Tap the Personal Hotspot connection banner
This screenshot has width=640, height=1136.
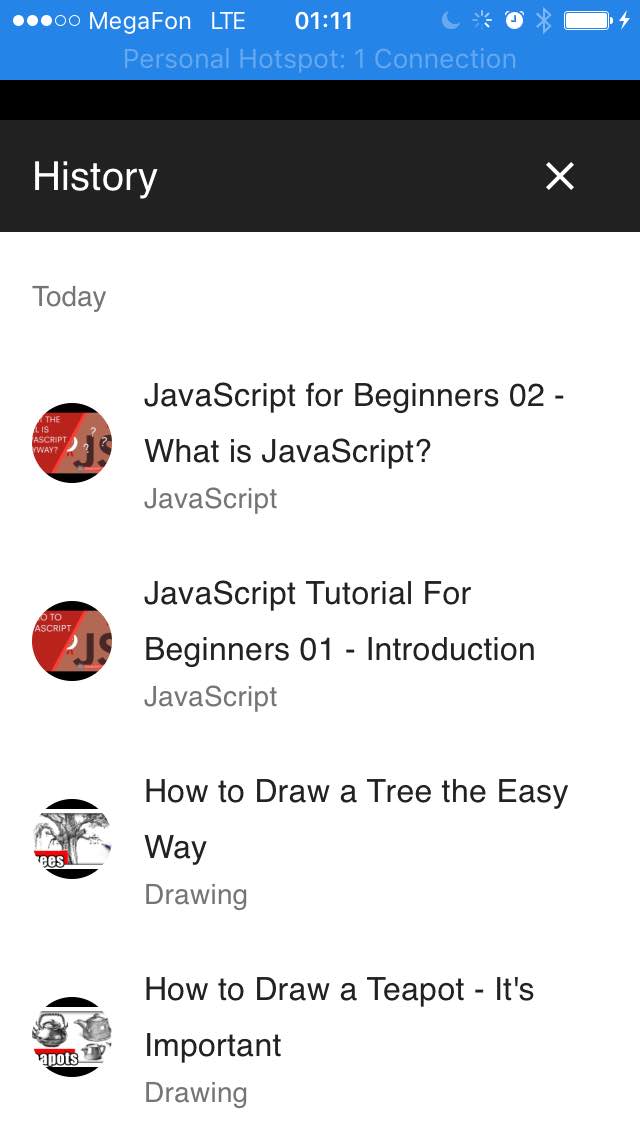pyautogui.click(x=320, y=59)
